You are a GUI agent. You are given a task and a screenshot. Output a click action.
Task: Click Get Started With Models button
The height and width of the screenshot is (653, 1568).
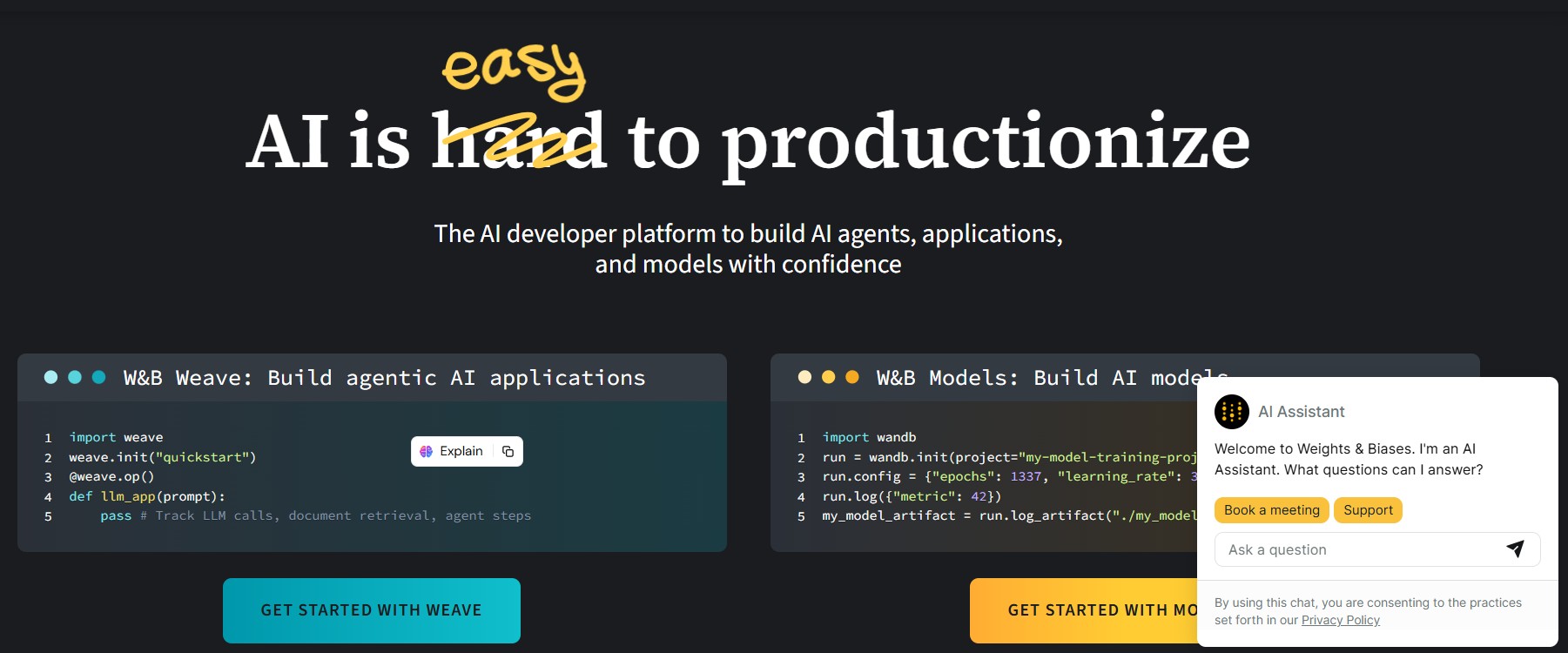click(x=1084, y=610)
